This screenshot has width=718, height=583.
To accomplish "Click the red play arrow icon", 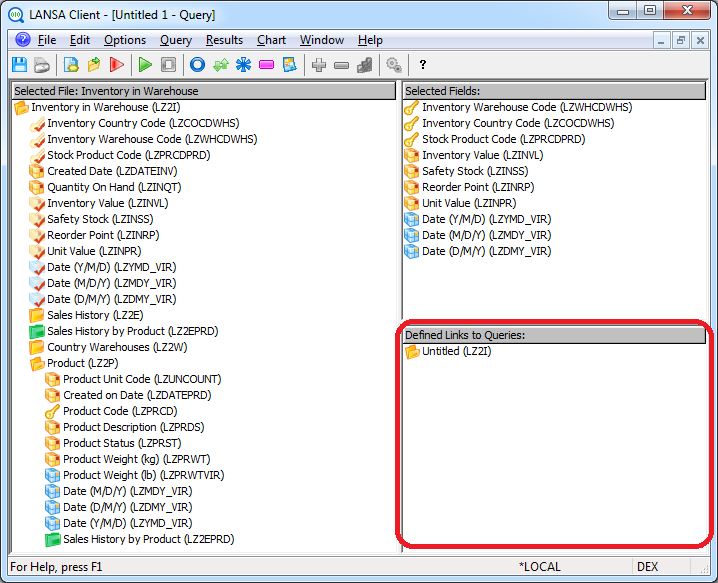I will point(117,65).
